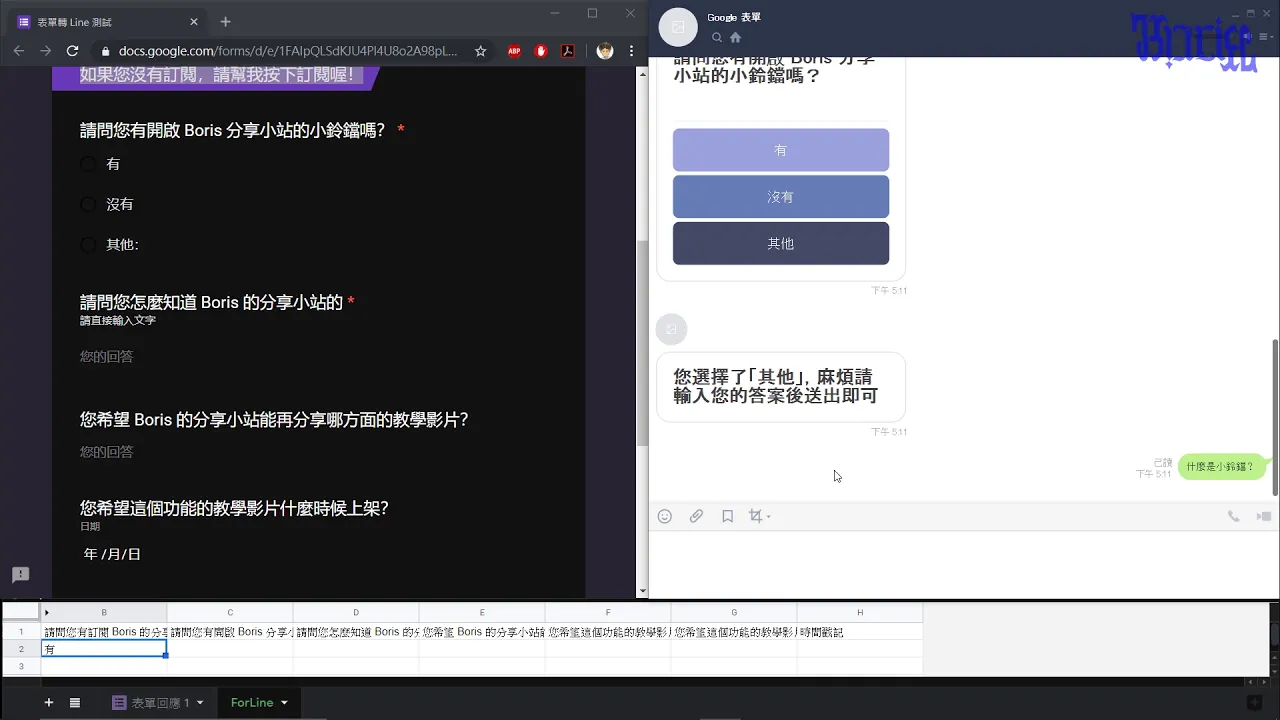The height and width of the screenshot is (720, 1280).
Task: Tap the 有 button in LINE chat
Action: (x=781, y=150)
